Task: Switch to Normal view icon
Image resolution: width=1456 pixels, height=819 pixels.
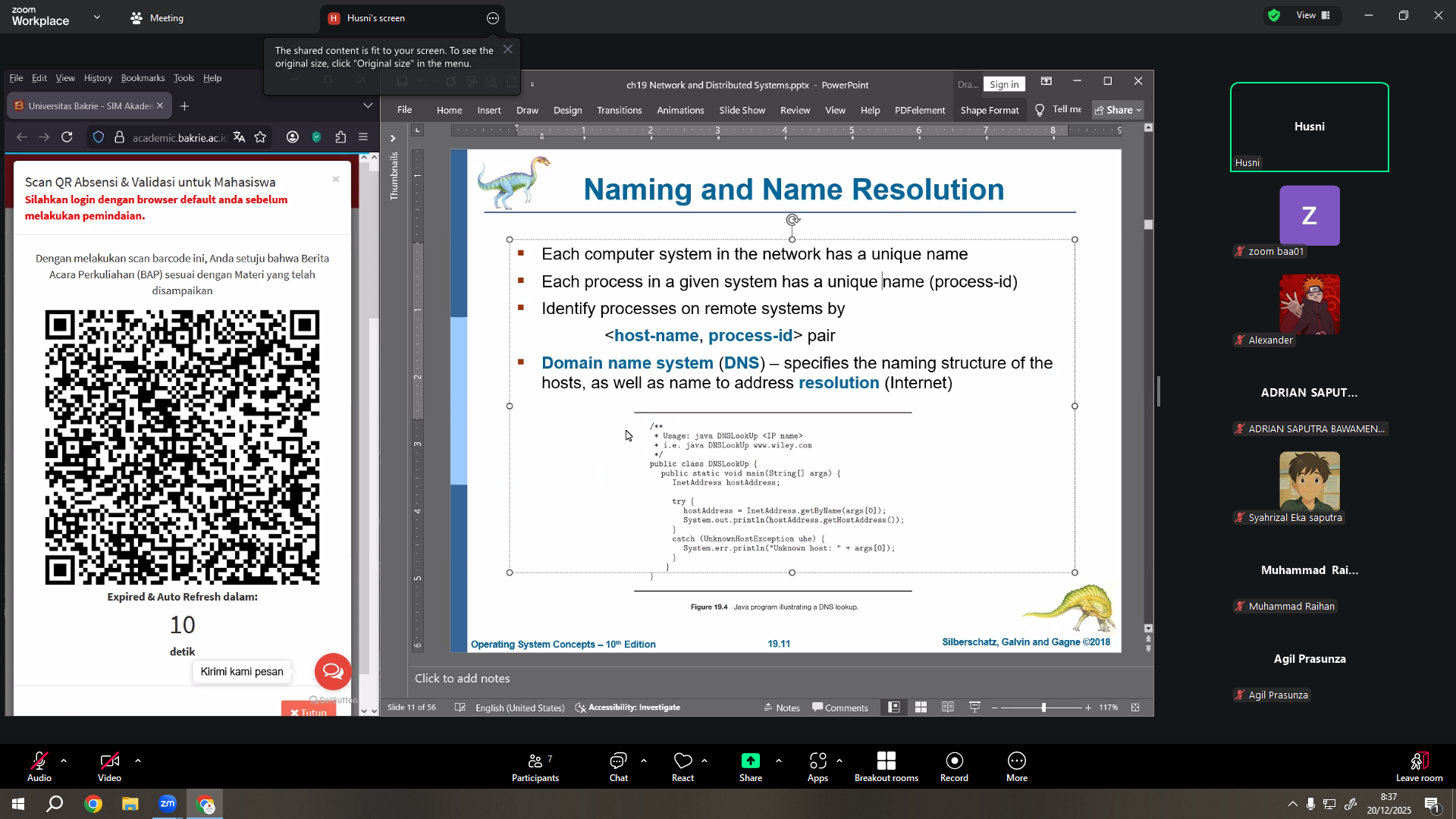Action: click(x=894, y=707)
